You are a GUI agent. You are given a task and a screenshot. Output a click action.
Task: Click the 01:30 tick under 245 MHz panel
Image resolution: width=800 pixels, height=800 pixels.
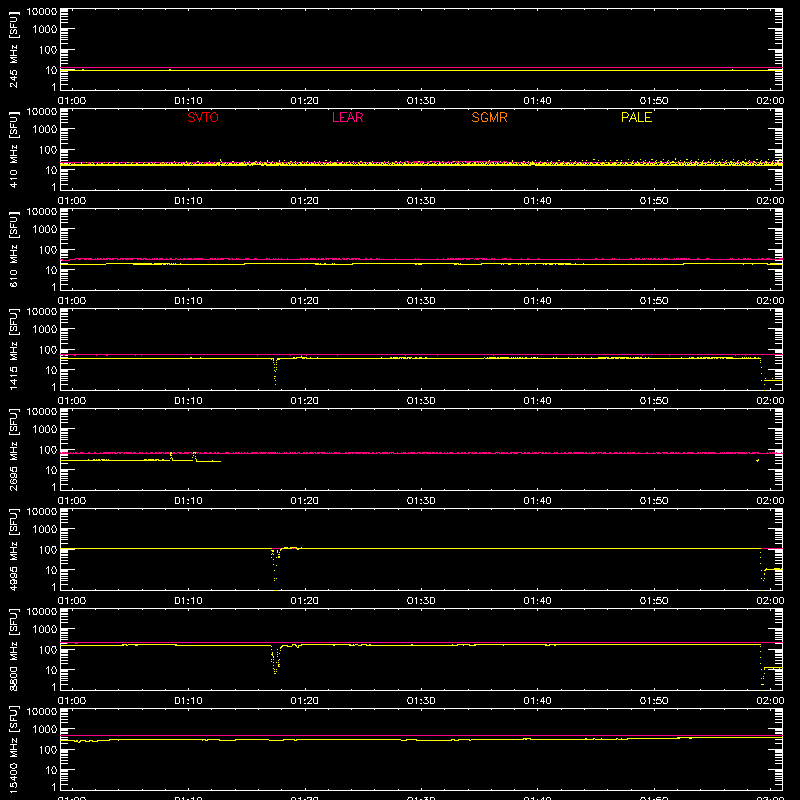point(421,101)
